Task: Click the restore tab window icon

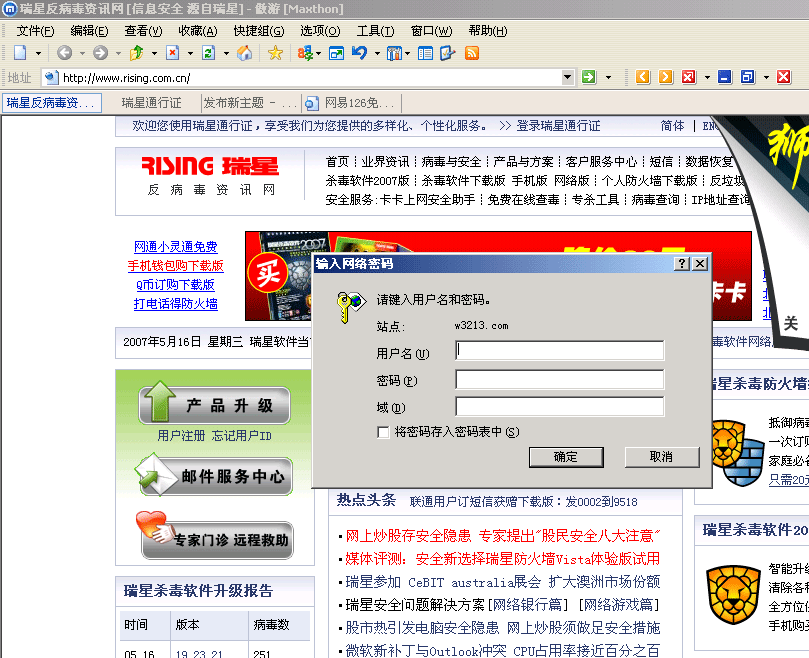Action: pos(748,77)
